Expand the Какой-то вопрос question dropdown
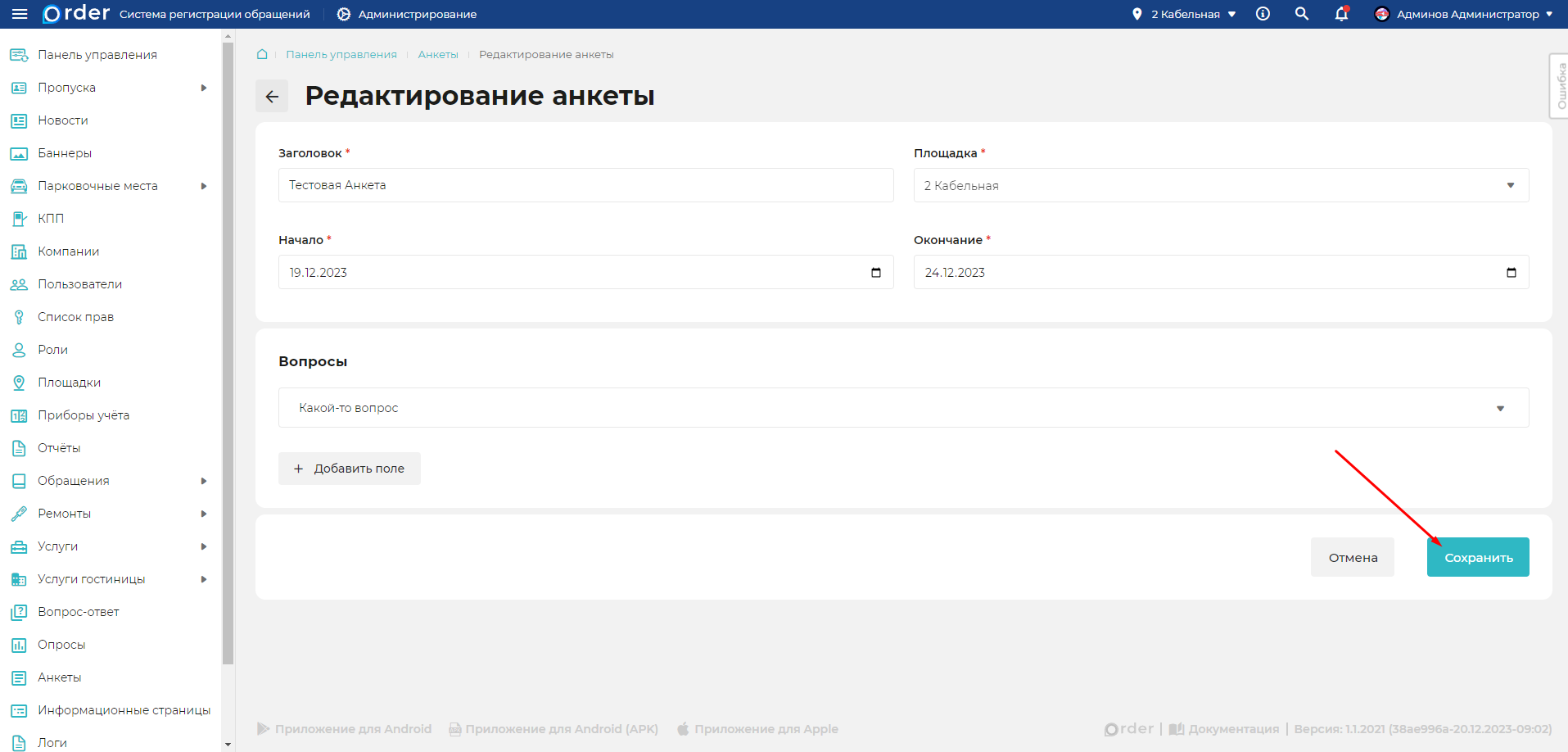Screen dimensions: 1568x752 [1500, 407]
